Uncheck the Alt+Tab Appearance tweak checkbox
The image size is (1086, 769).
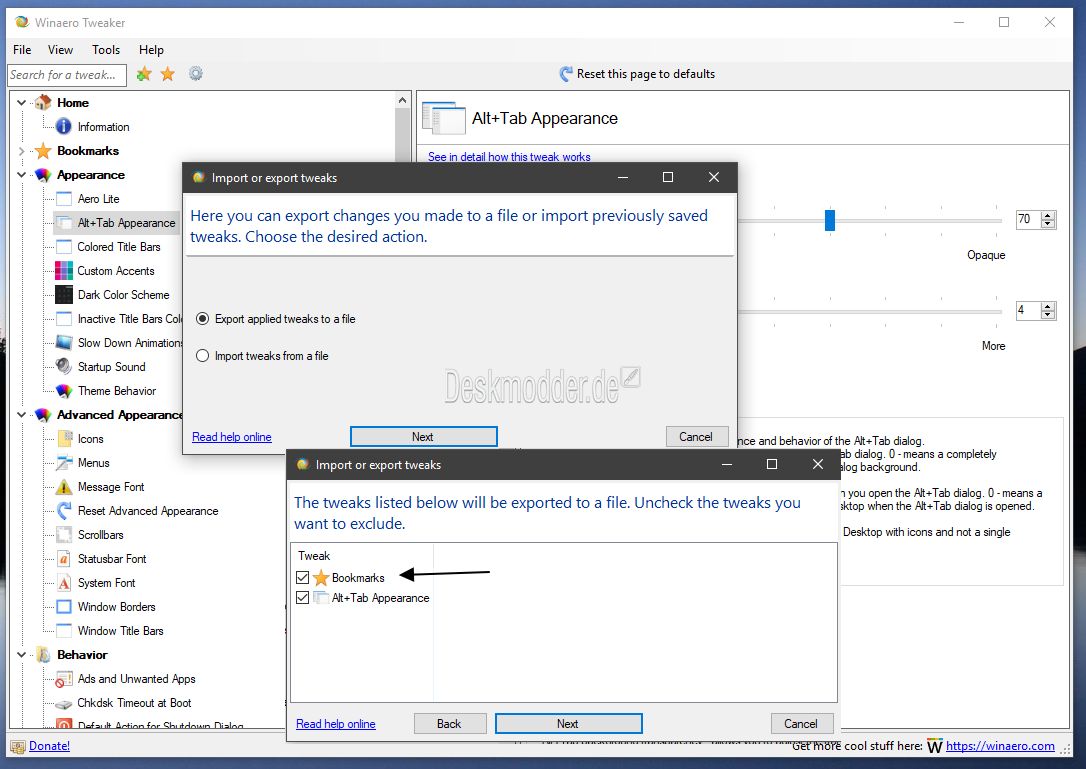[303, 597]
